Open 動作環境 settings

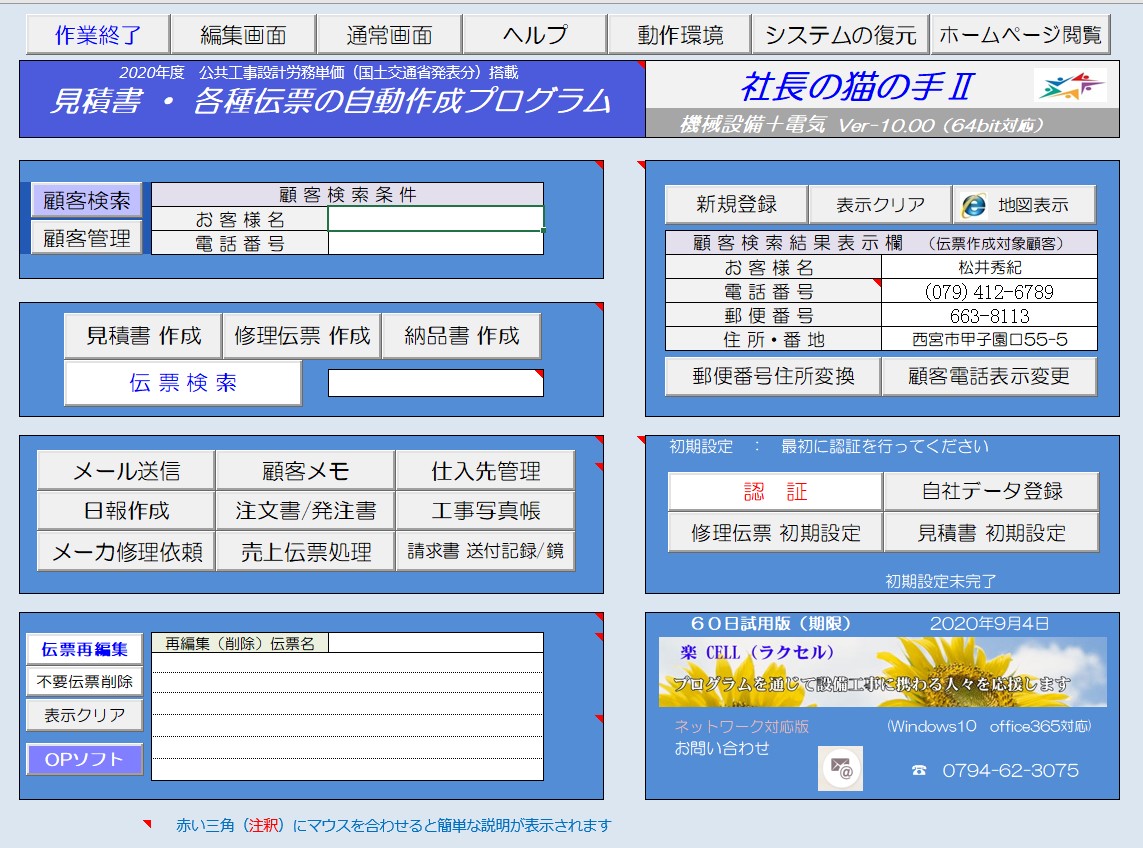[679, 34]
